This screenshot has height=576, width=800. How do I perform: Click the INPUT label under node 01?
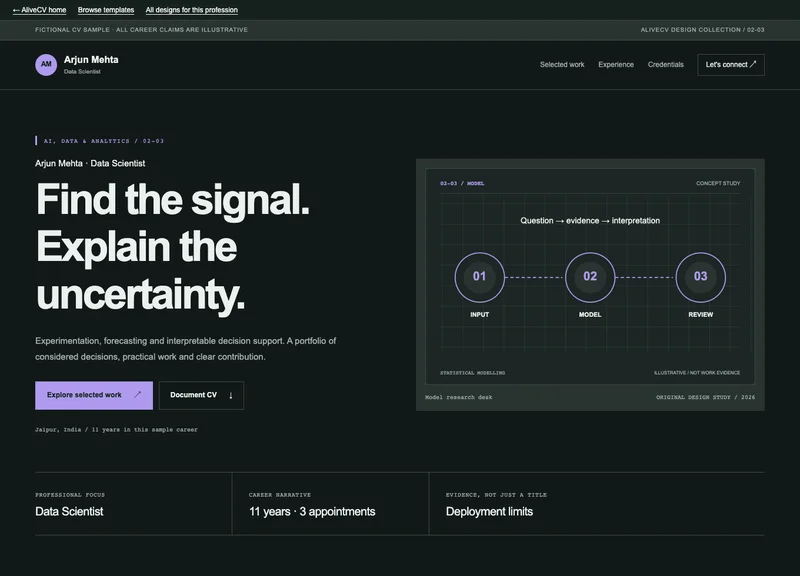(480, 315)
